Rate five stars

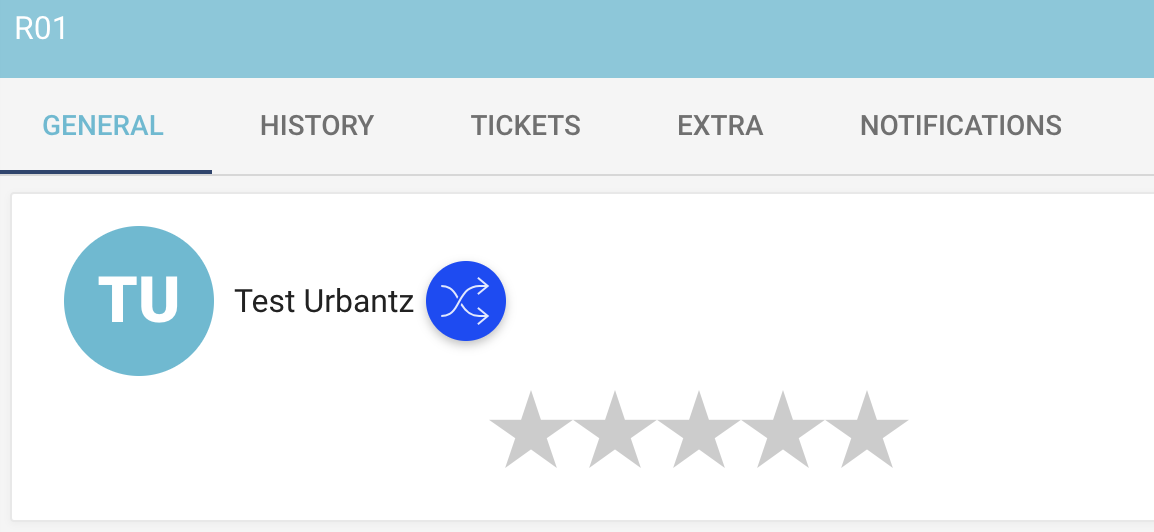(867, 430)
